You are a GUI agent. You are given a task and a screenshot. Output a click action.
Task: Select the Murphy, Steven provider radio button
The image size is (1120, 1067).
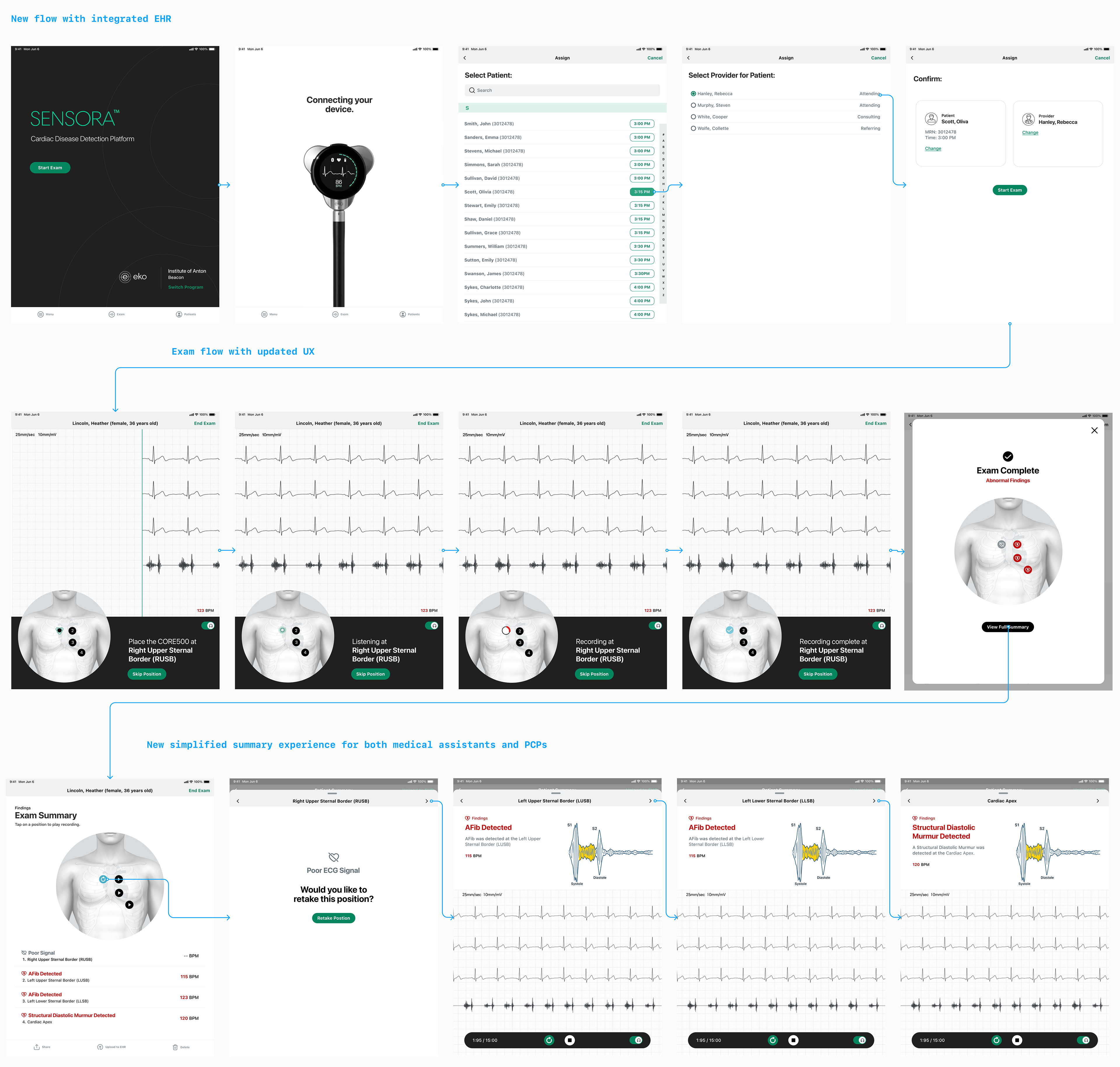(693, 105)
